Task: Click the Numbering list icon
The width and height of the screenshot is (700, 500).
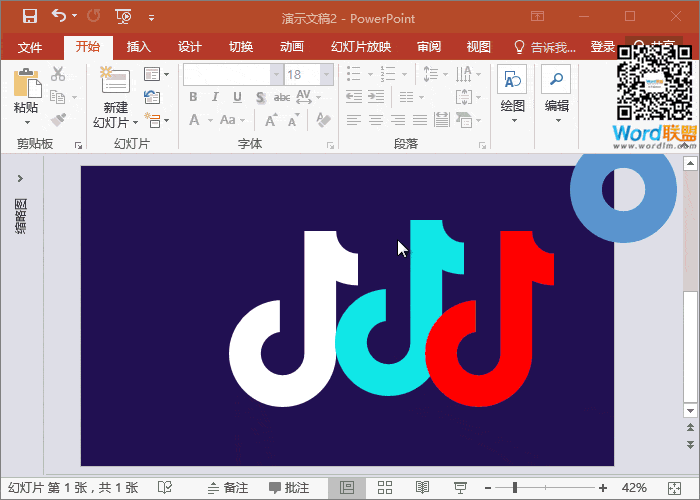Action: pos(388,74)
